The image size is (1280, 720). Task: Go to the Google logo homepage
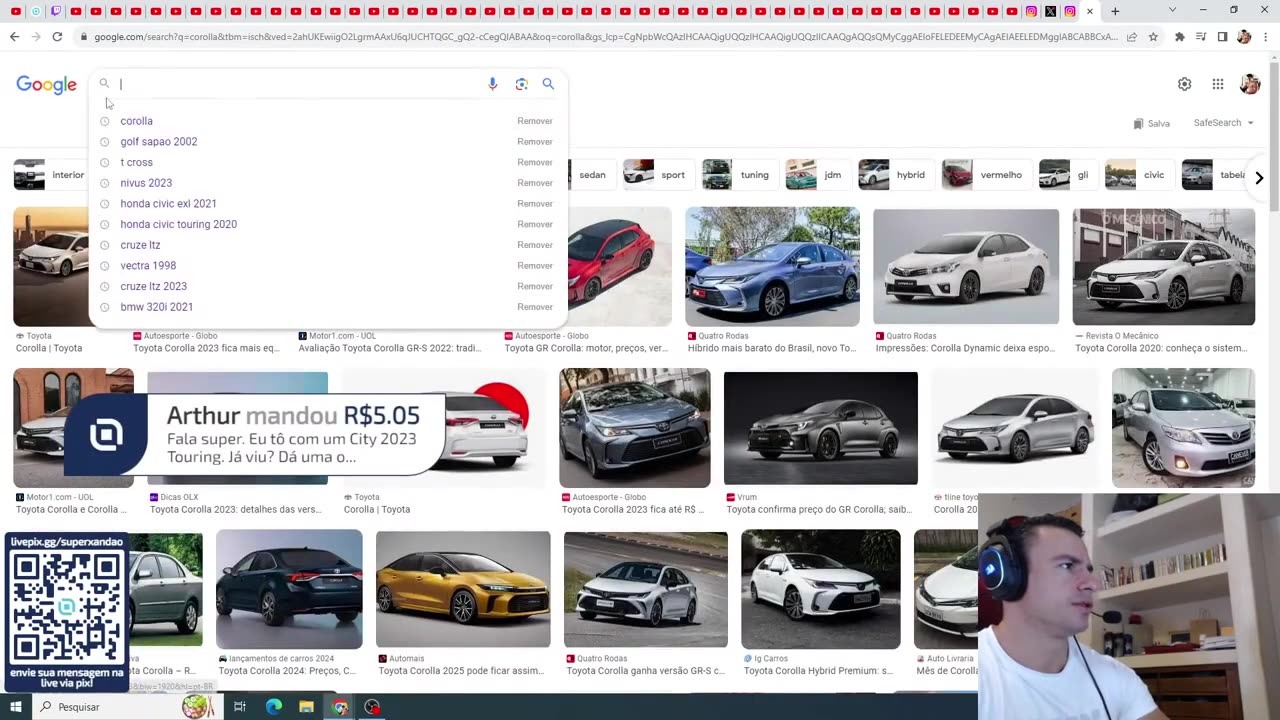click(x=46, y=85)
